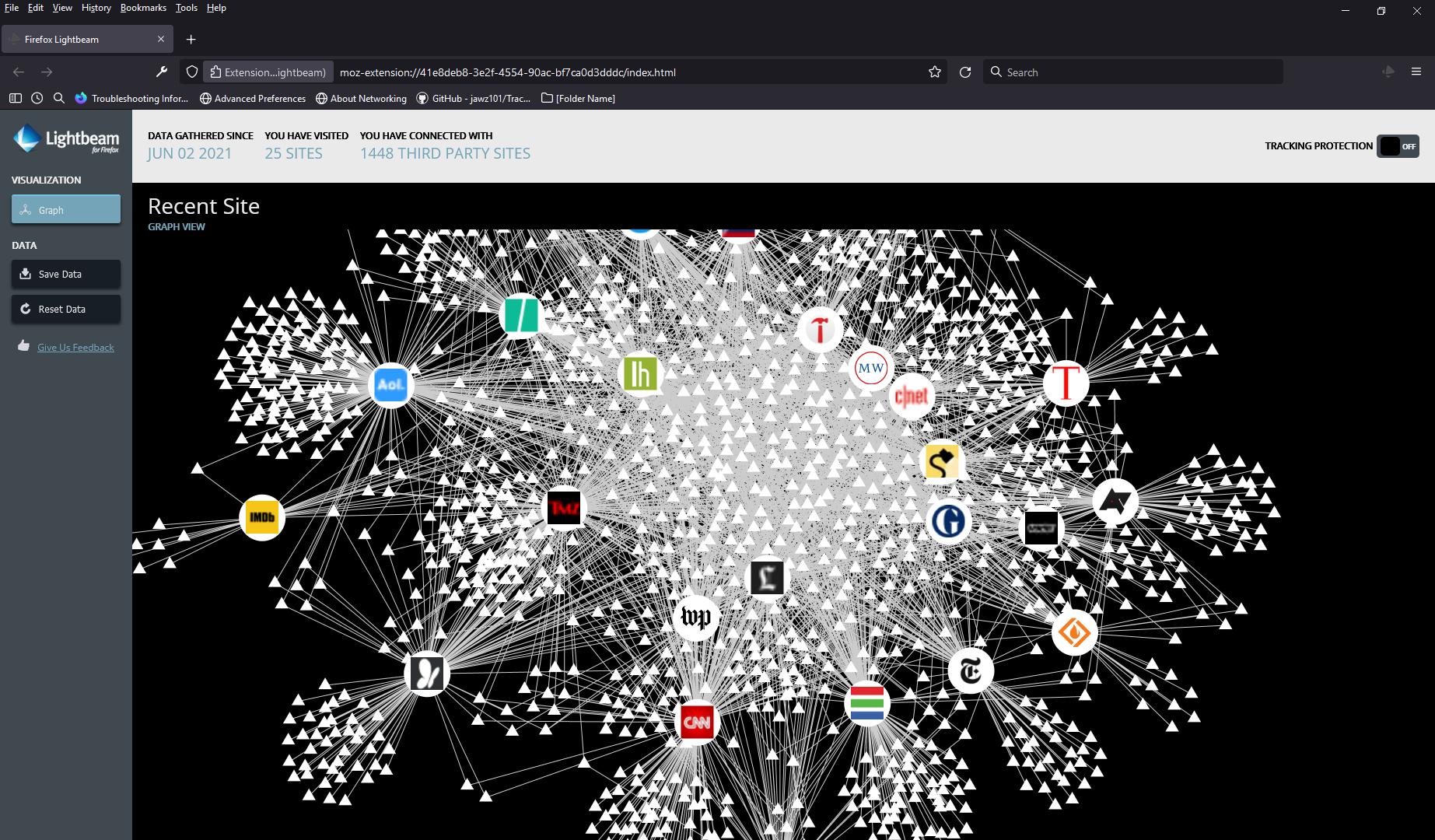Click the Lifehacker lh green node
Screen dimensions: 1435x840
click(x=640, y=374)
